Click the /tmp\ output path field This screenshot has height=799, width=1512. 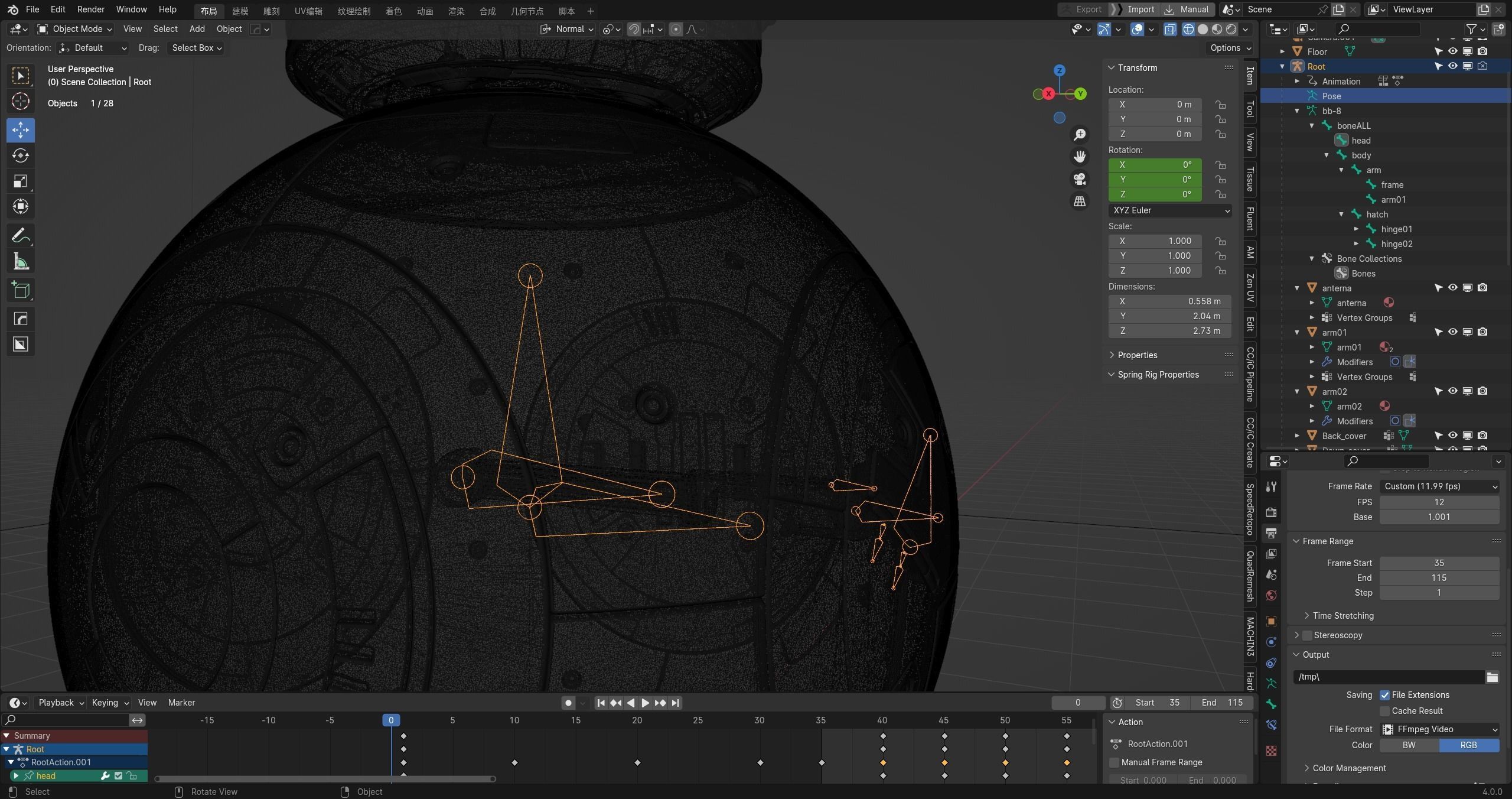[x=1389, y=677]
